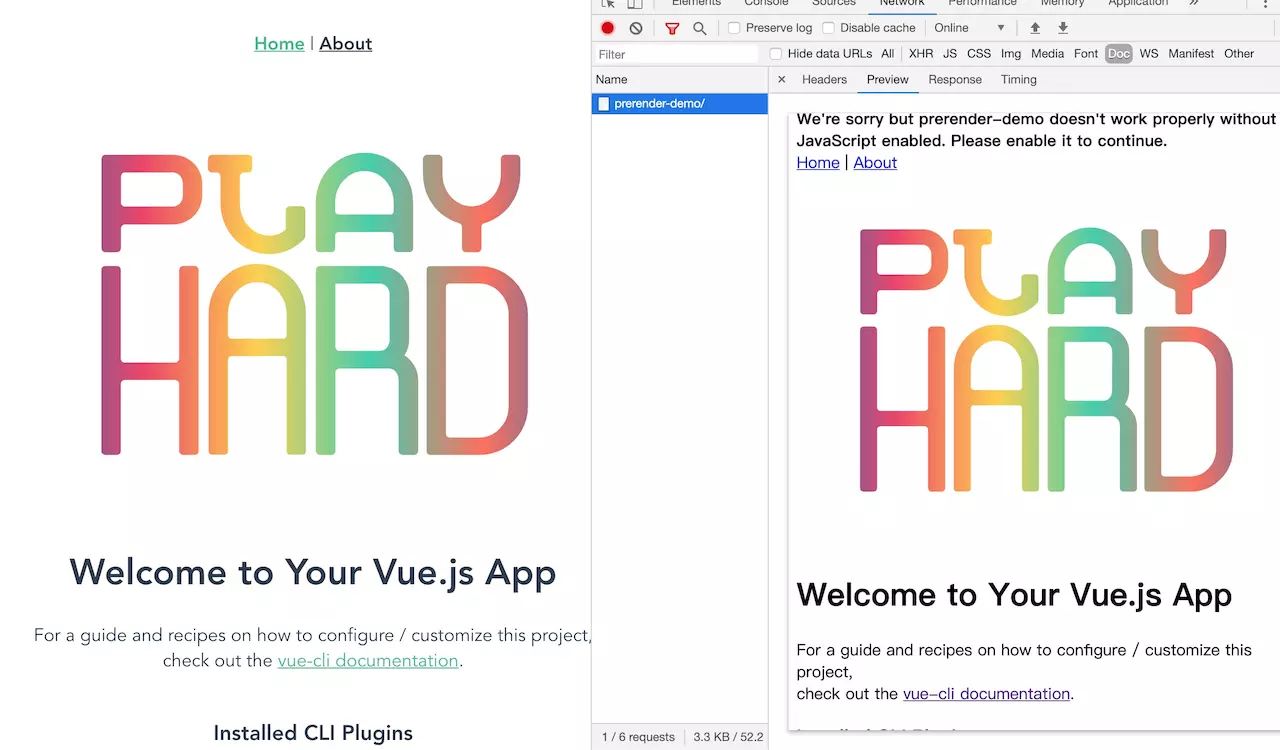Open DevTools three-dot menu
This screenshot has width=1280, height=750.
(x=1266, y=4)
